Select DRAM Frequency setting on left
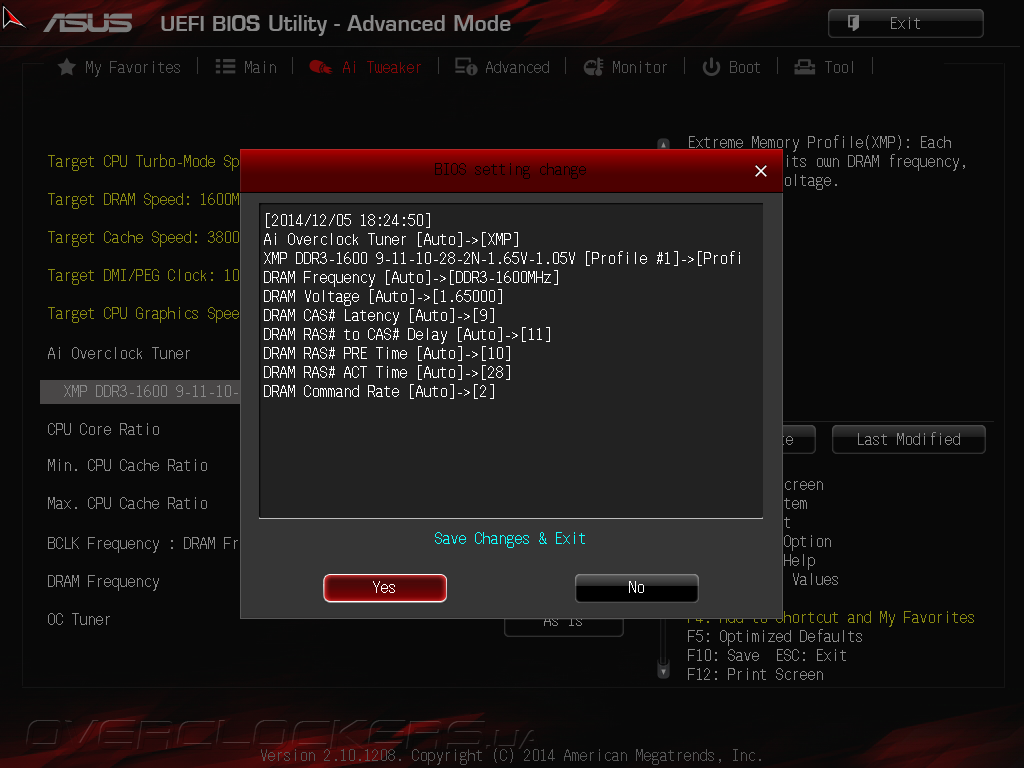The width and height of the screenshot is (1024, 768). [x=103, y=581]
